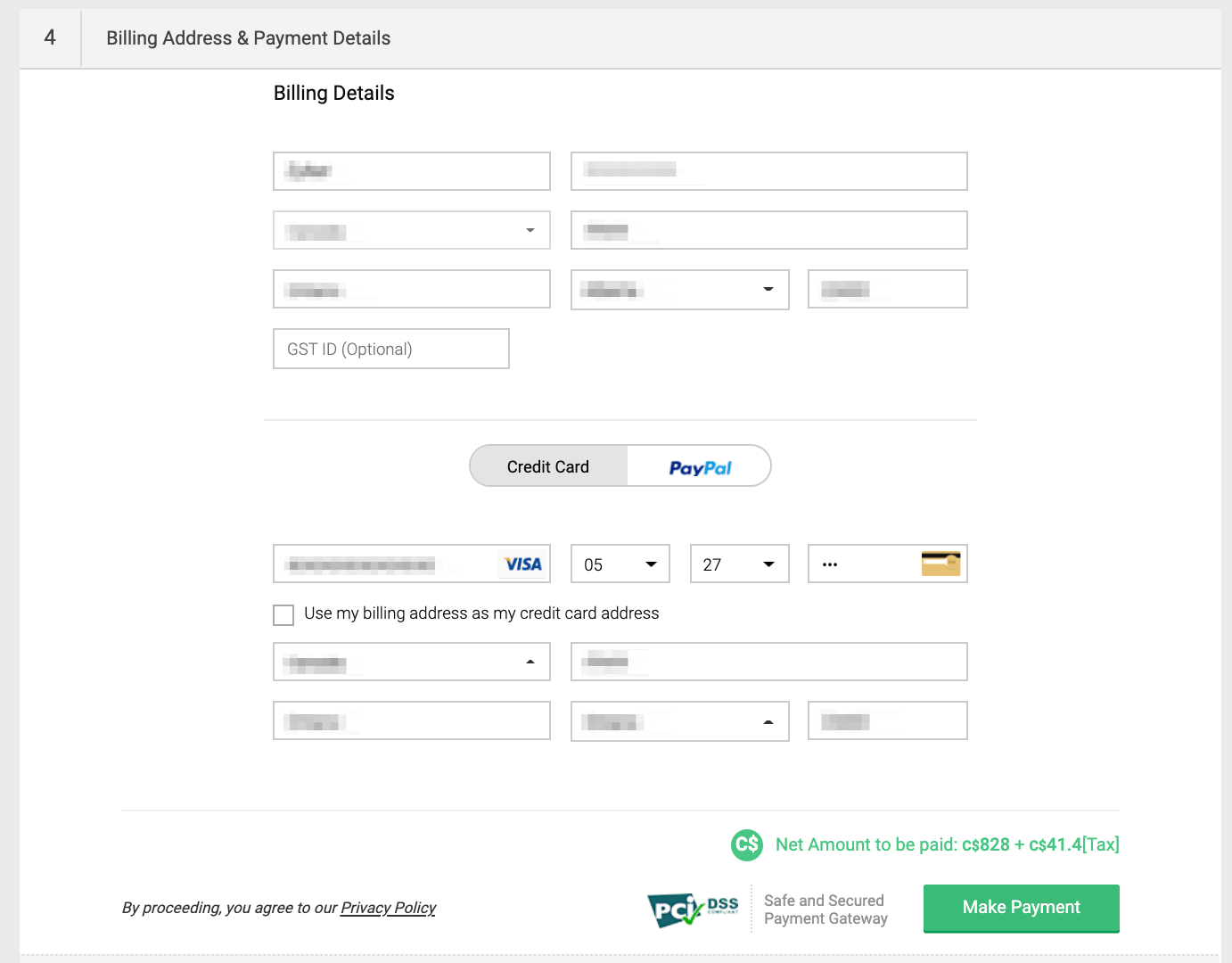The height and width of the screenshot is (963, 1232).
Task: Switch to the Credit Card tab
Action: click(x=547, y=465)
